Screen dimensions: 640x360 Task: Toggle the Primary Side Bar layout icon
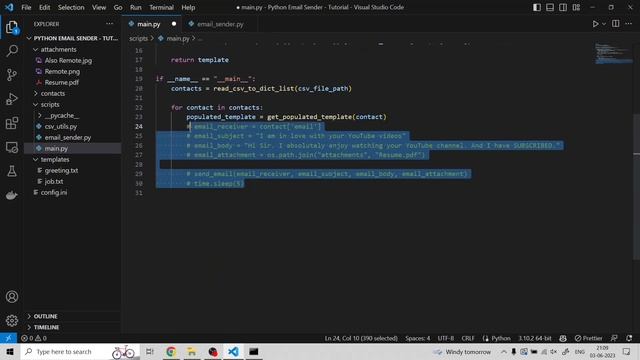click(x=537, y=7)
